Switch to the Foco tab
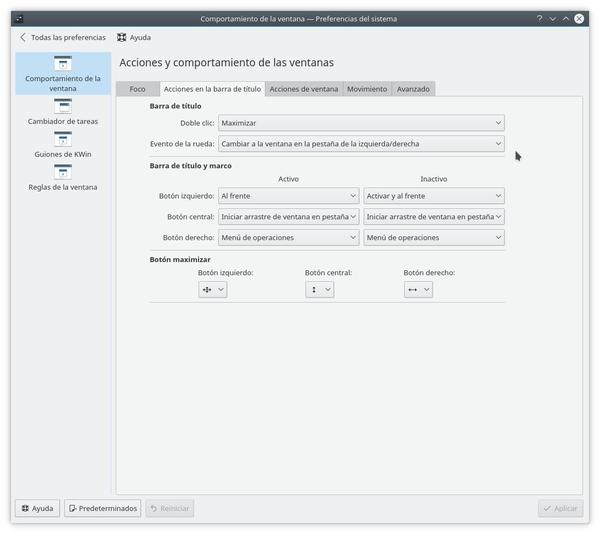The image size is (600, 534). point(137,89)
